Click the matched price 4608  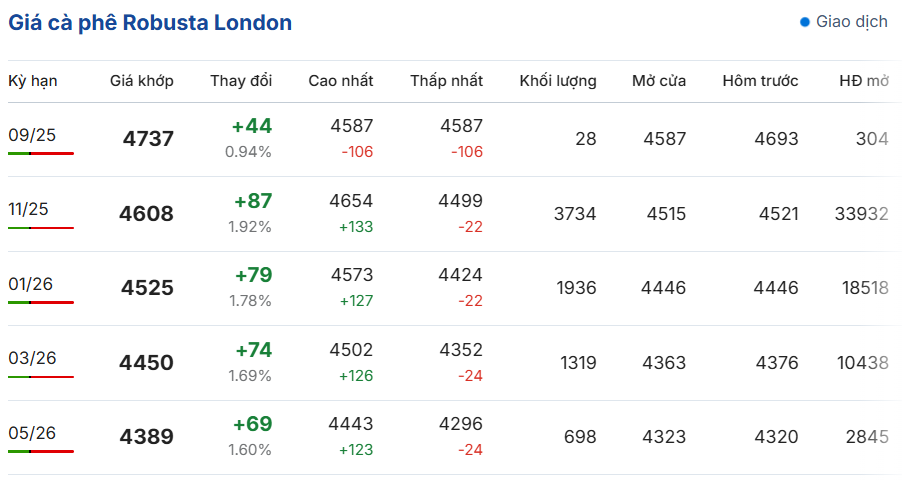(x=146, y=214)
